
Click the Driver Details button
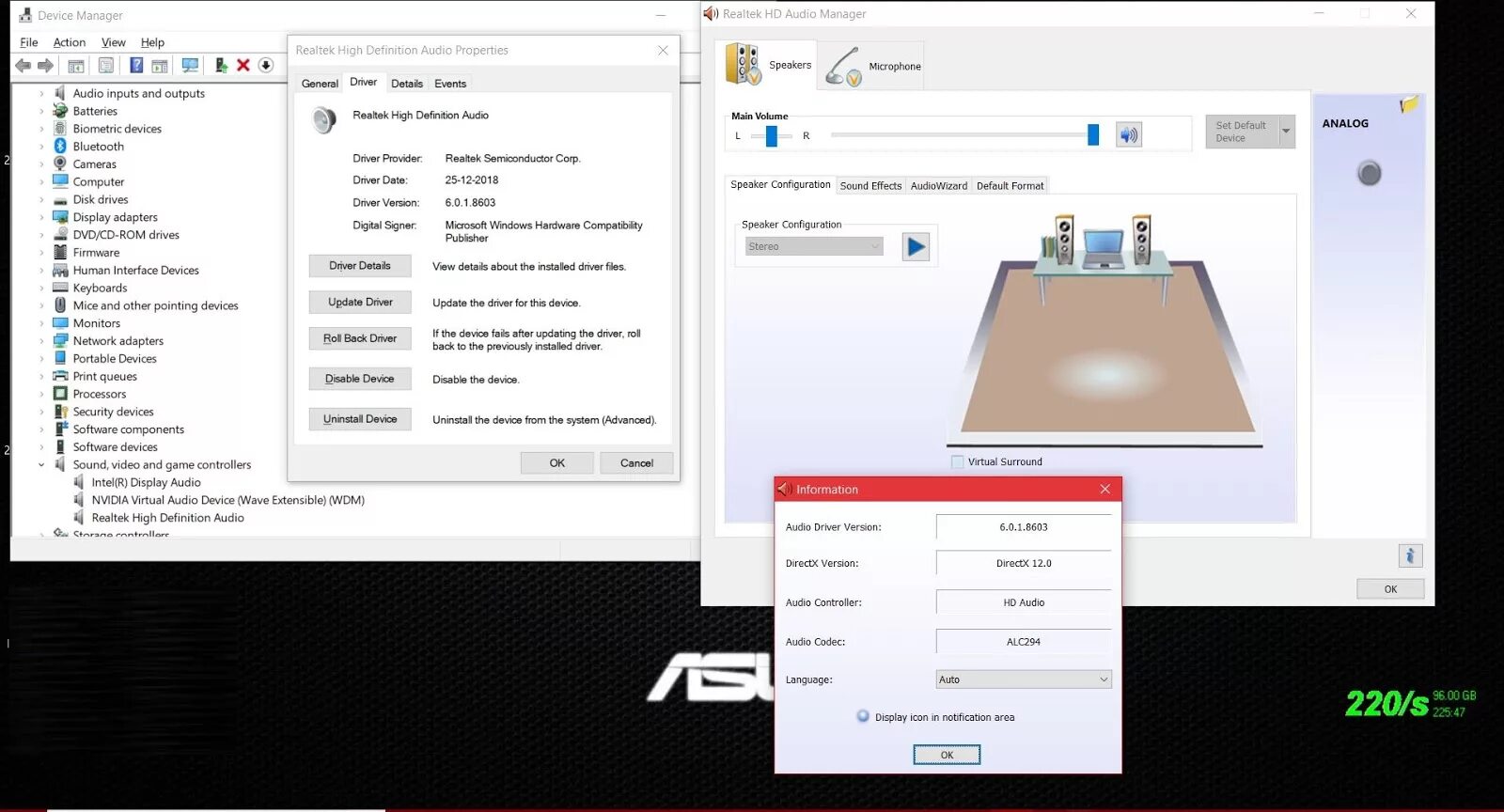[360, 266]
